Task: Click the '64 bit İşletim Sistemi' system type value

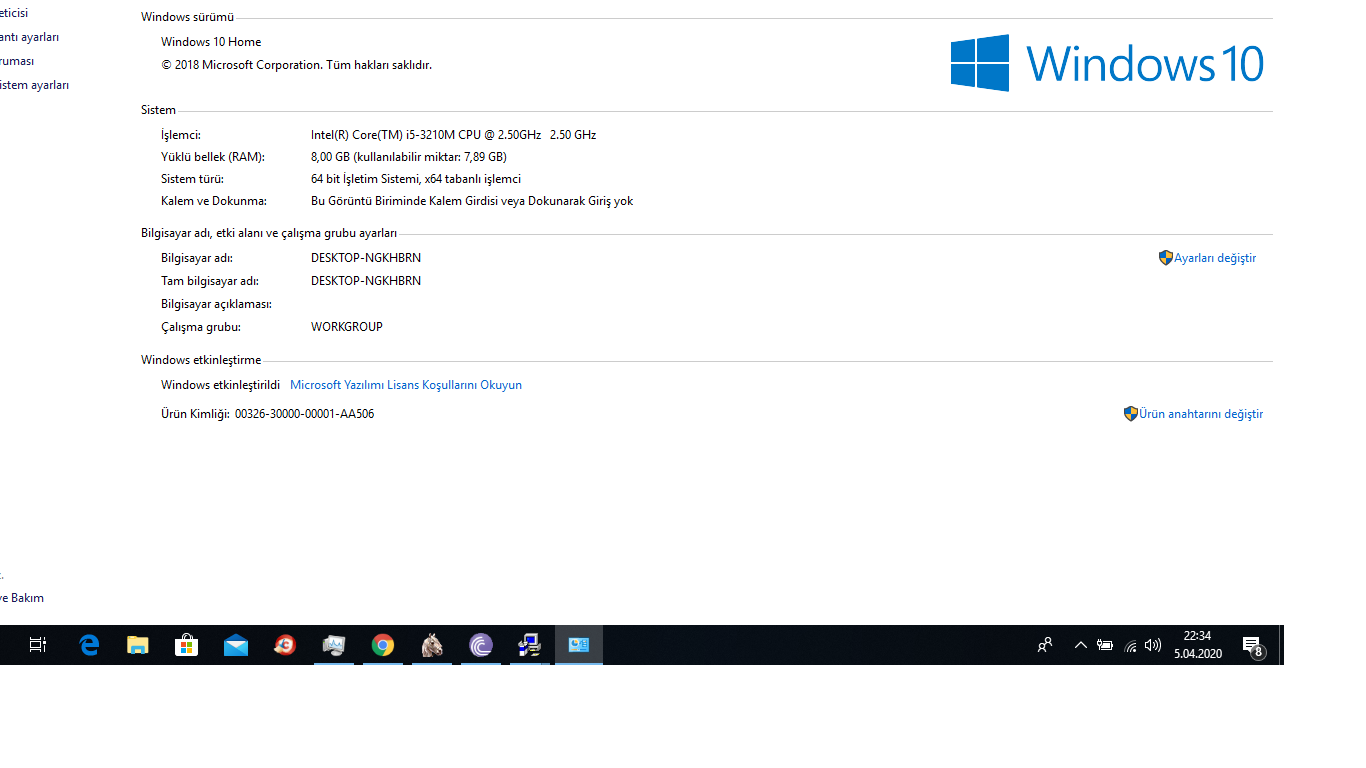Action: [416, 179]
